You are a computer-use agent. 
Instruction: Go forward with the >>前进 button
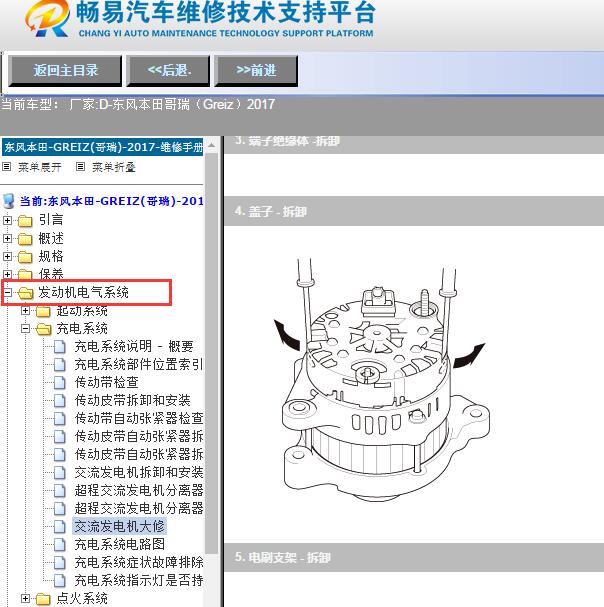pos(256,70)
